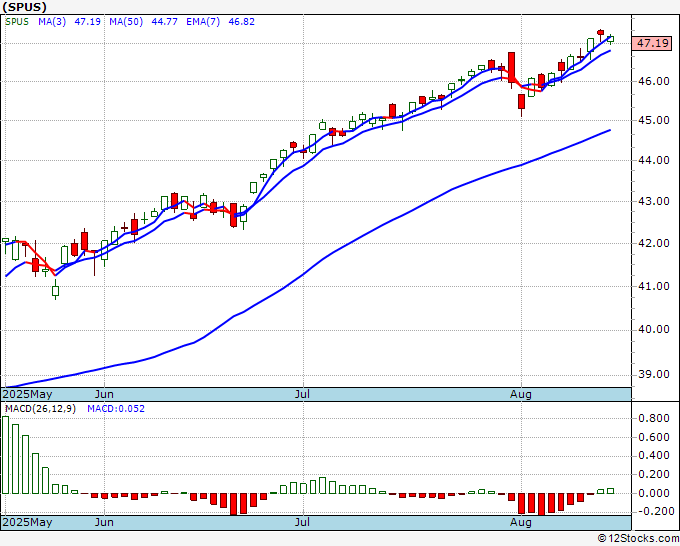Click the MACD(26,12,9) indicator label
The width and height of the screenshot is (680, 546).
tap(40, 409)
